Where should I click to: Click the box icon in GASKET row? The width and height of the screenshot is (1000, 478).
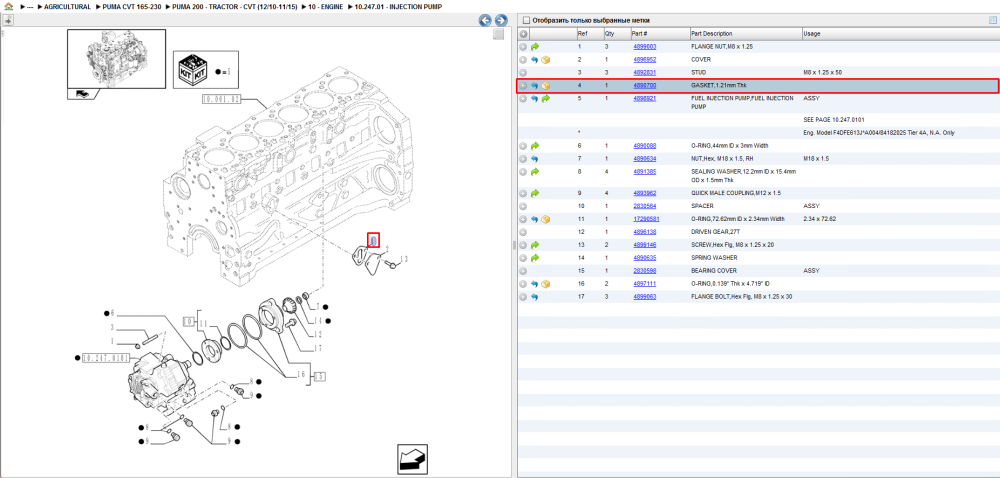pyautogui.click(x=545, y=85)
